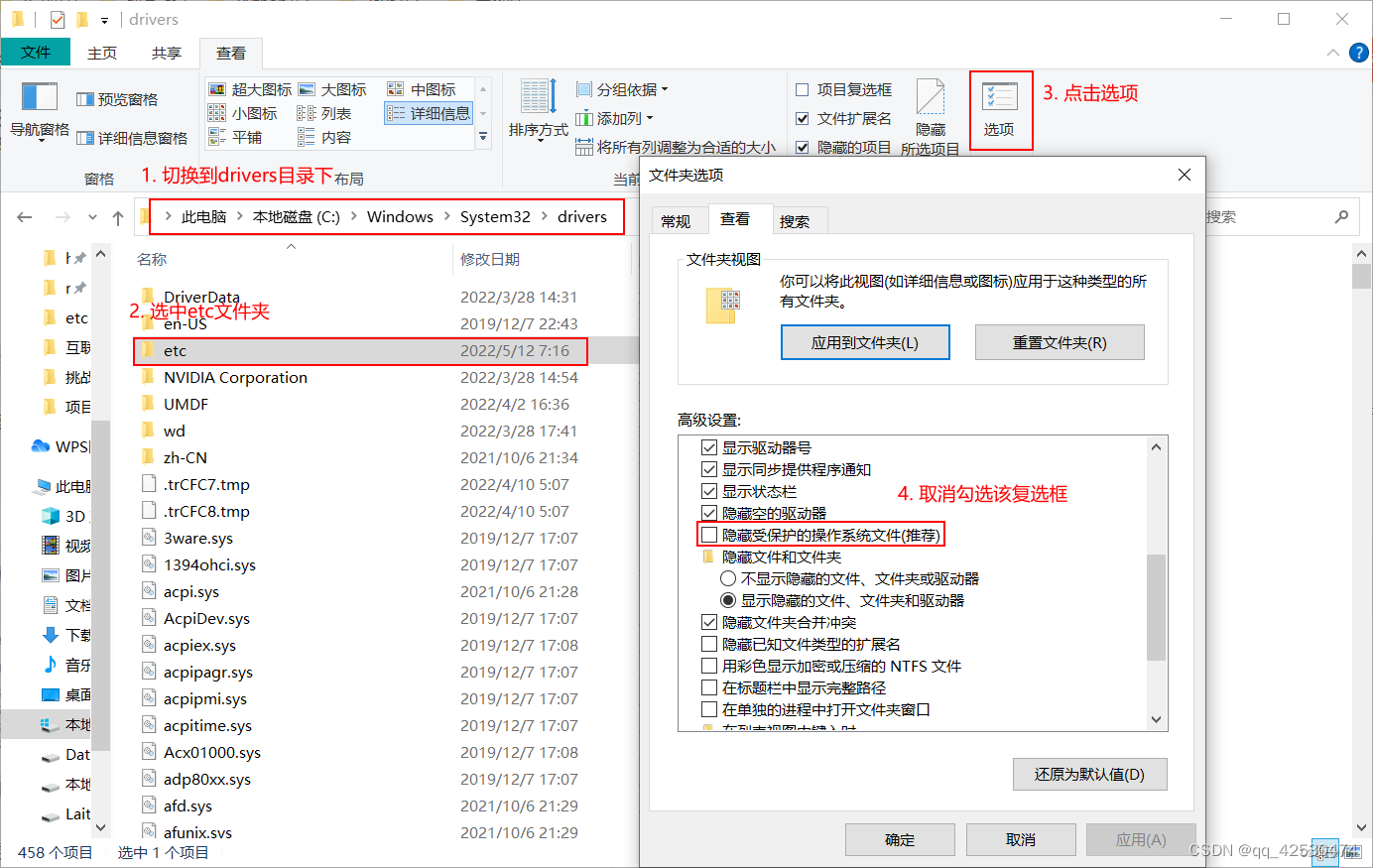This screenshot has height=868, width=1373.
Task: Click advanced settings scroll down arrow
Action: 1156,720
